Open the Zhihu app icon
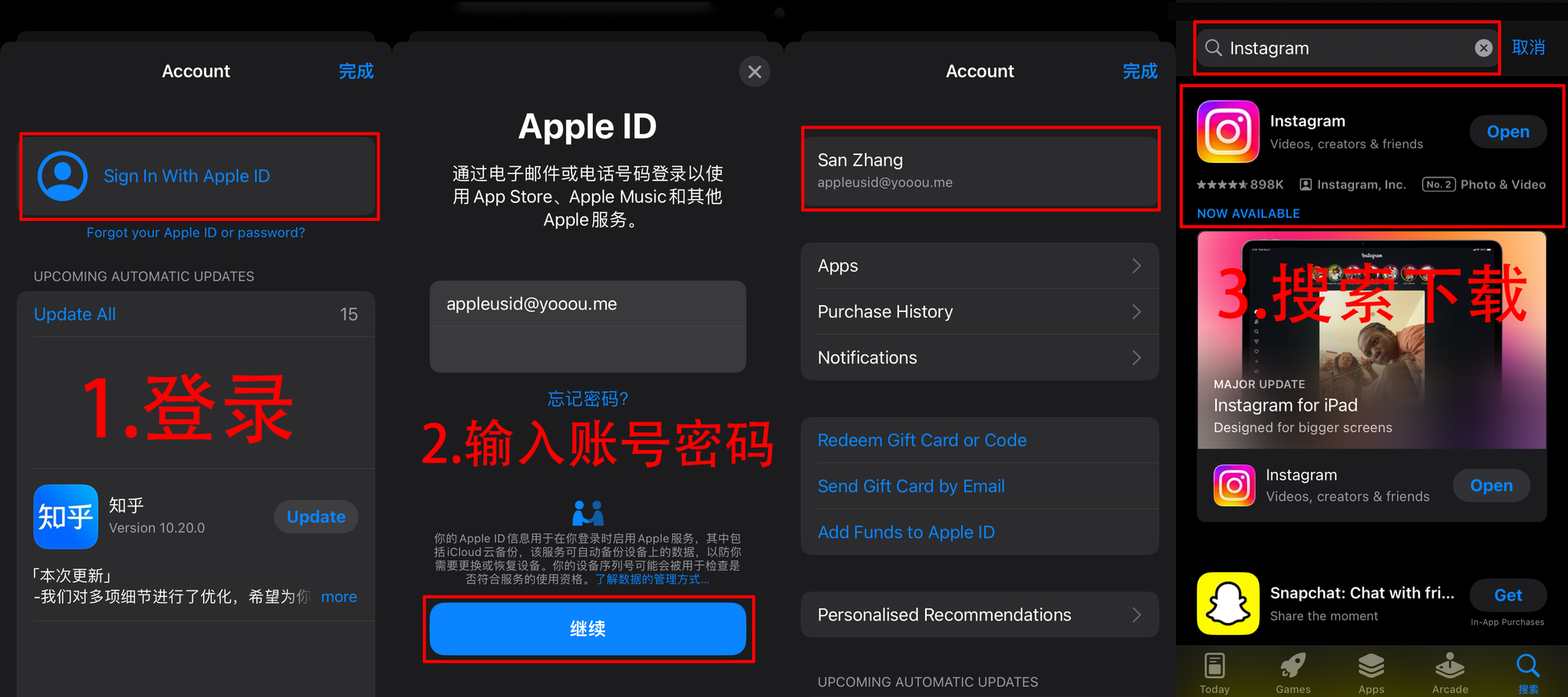 [66, 517]
